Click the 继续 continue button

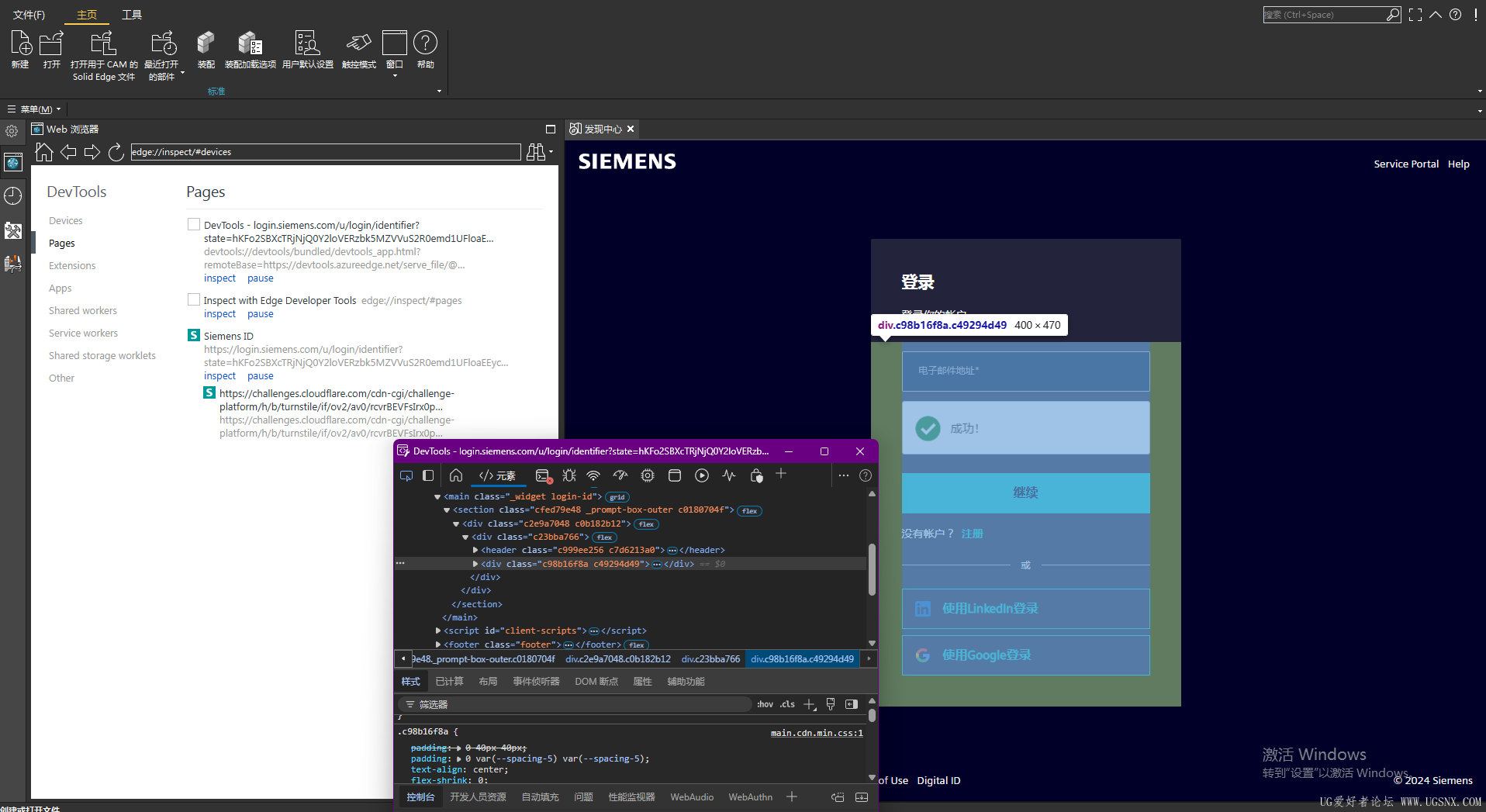click(x=1025, y=492)
